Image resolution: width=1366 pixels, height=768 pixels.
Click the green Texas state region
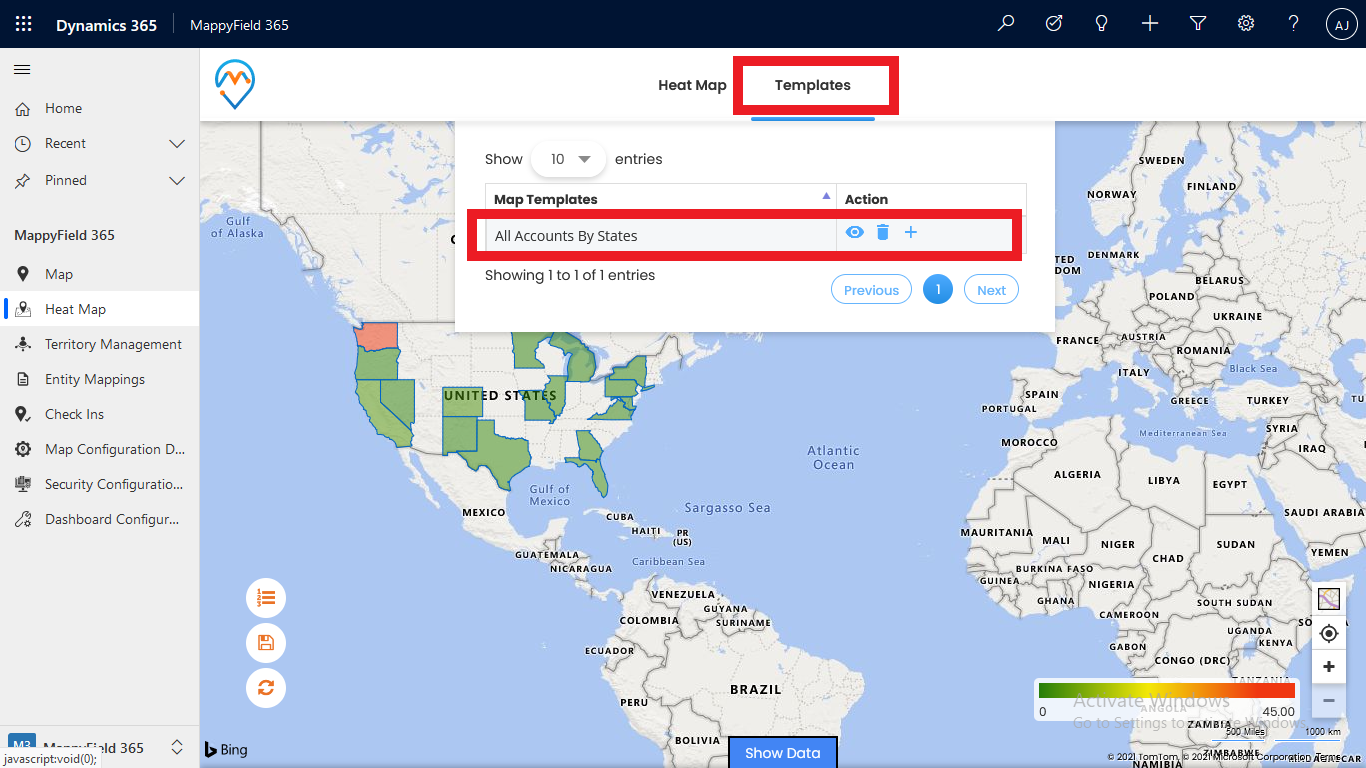pyautogui.click(x=500, y=455)
